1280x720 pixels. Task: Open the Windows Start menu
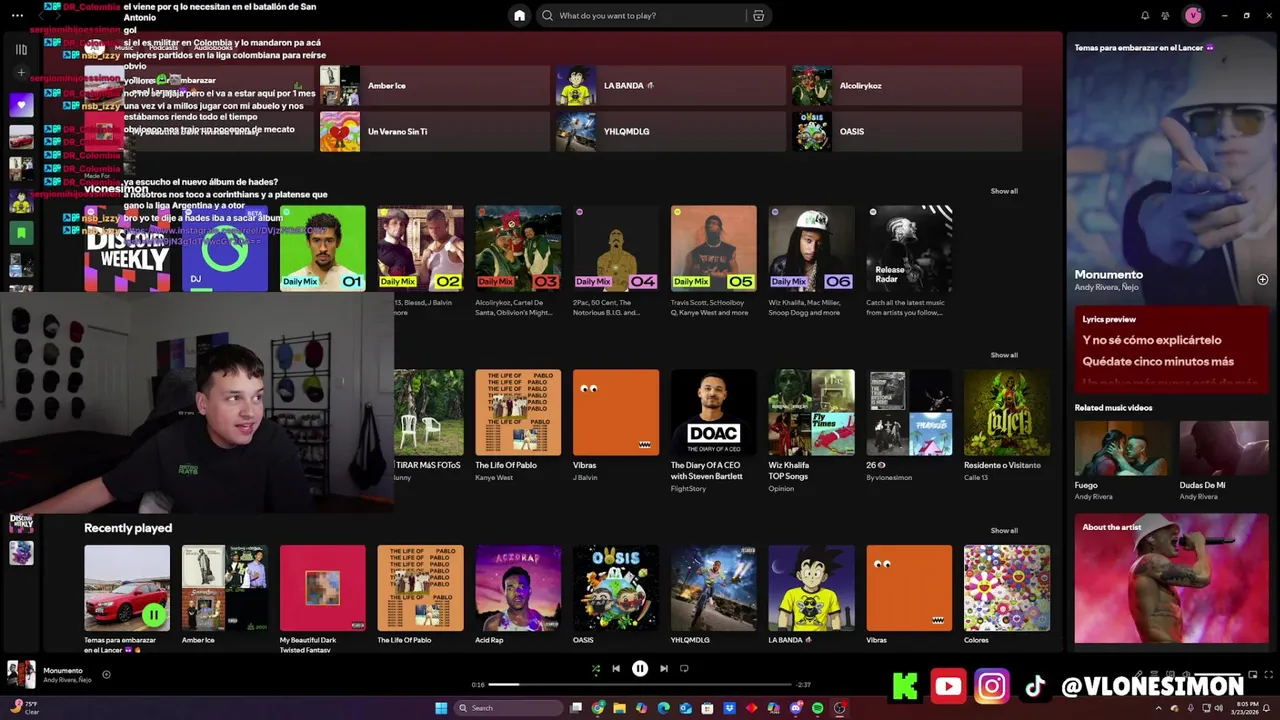441,708
